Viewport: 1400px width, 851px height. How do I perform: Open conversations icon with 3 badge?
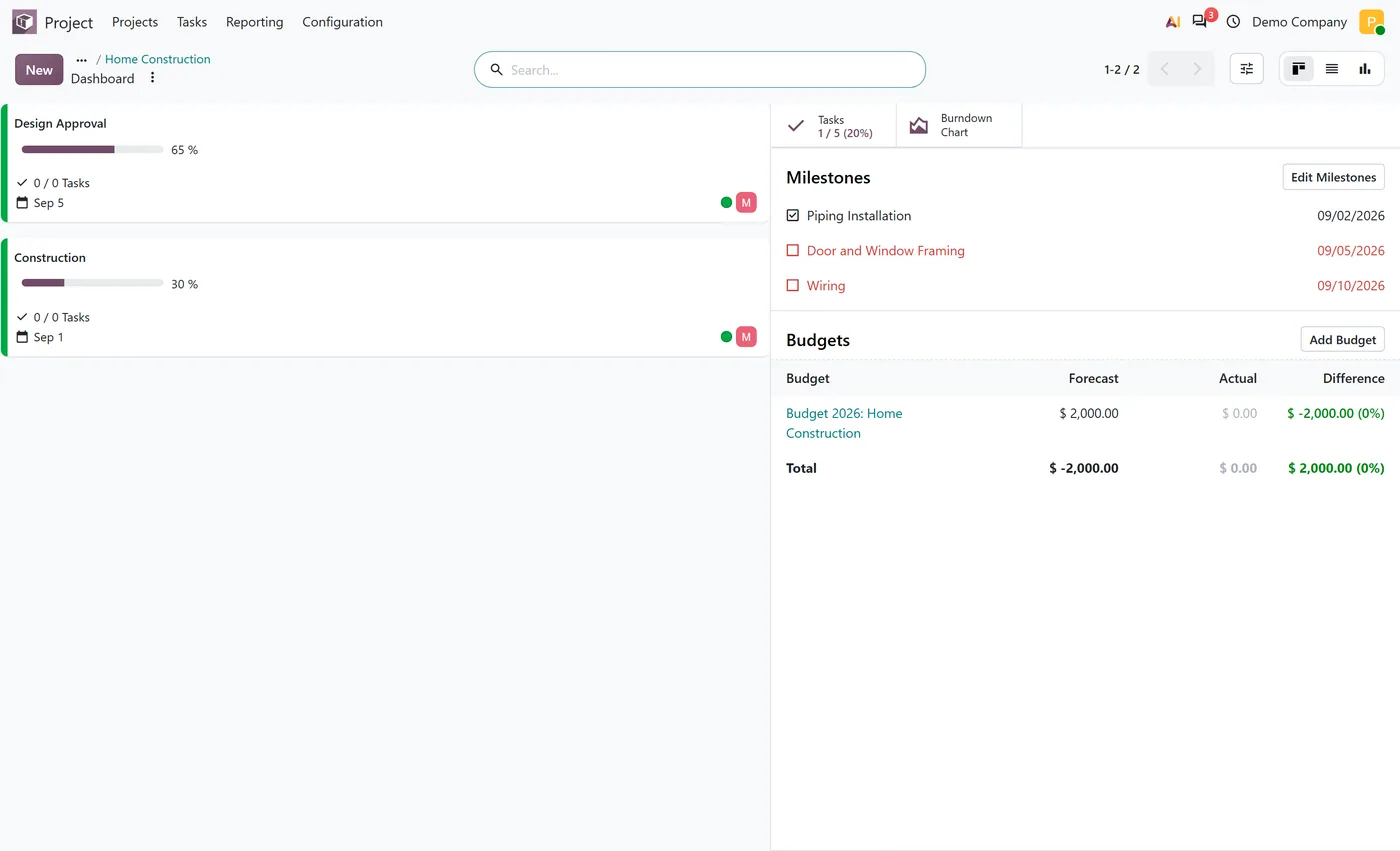coord(1200,22)
